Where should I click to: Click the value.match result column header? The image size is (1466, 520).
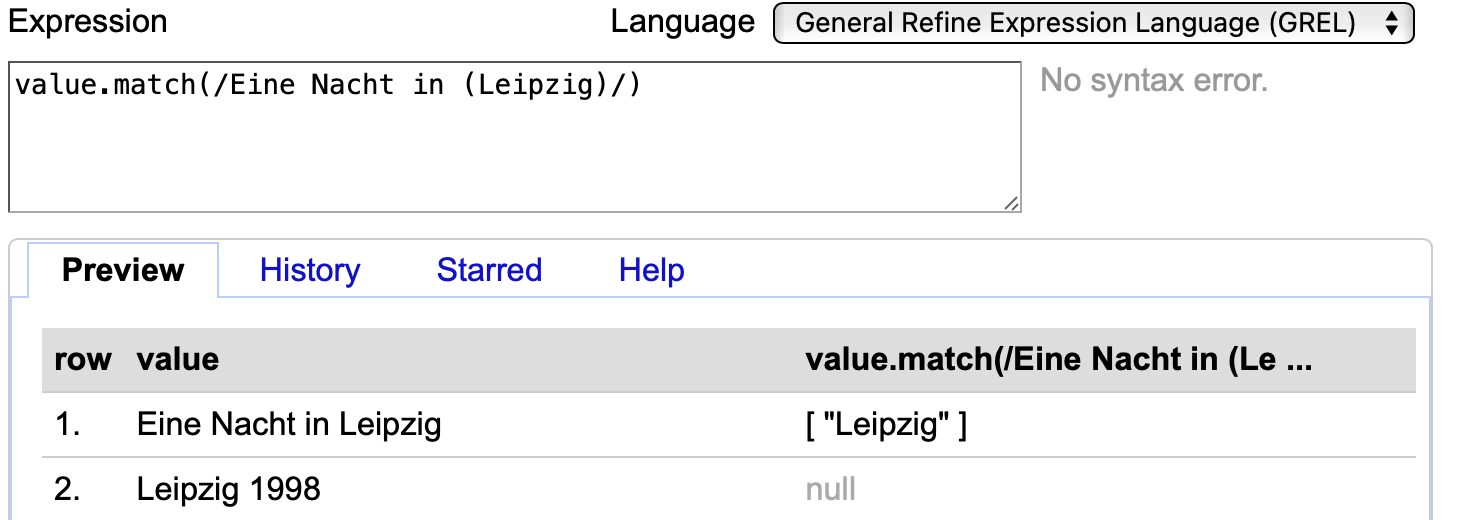[1058, 360]
